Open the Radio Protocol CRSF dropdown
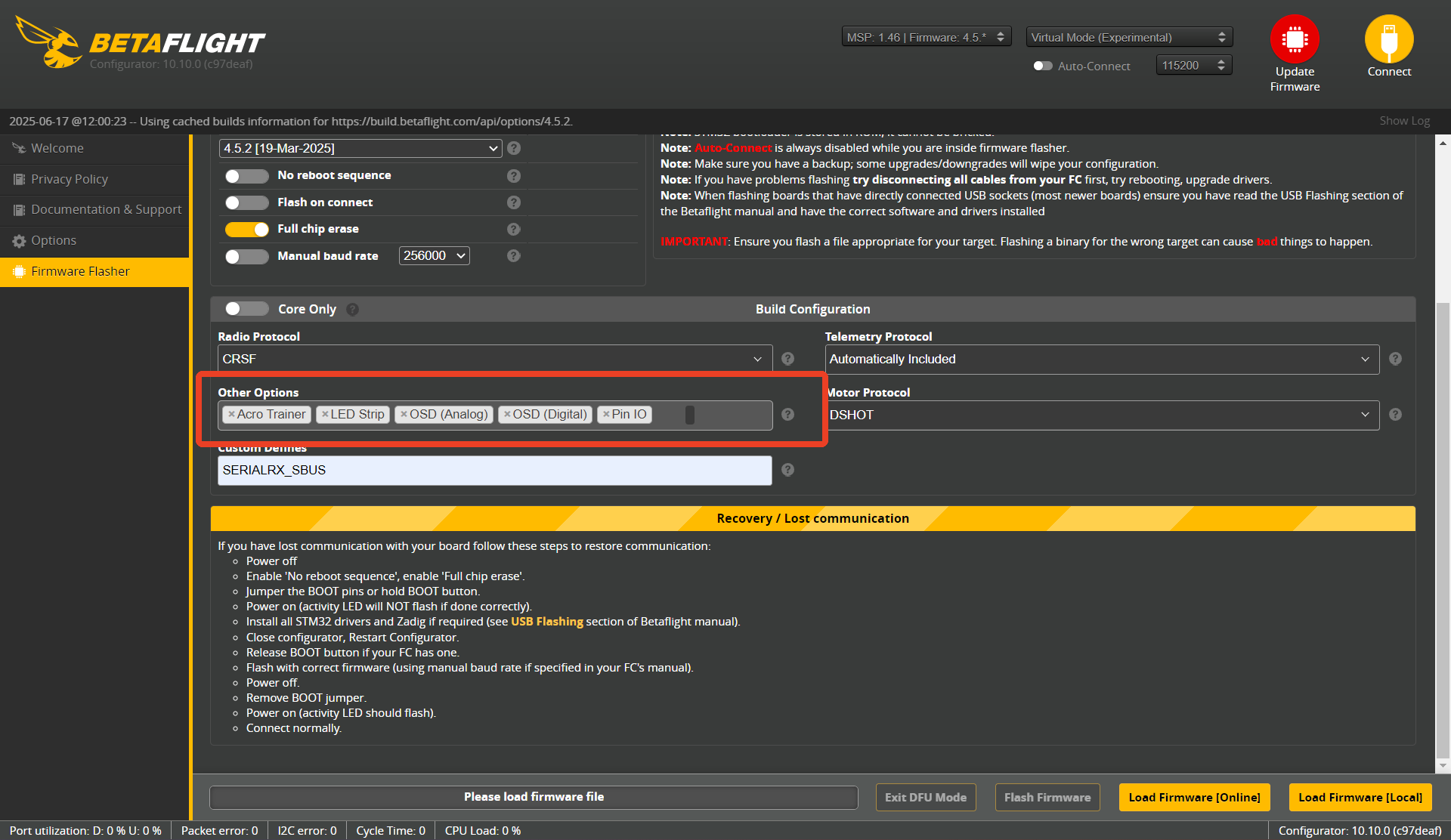 point(495,359)
